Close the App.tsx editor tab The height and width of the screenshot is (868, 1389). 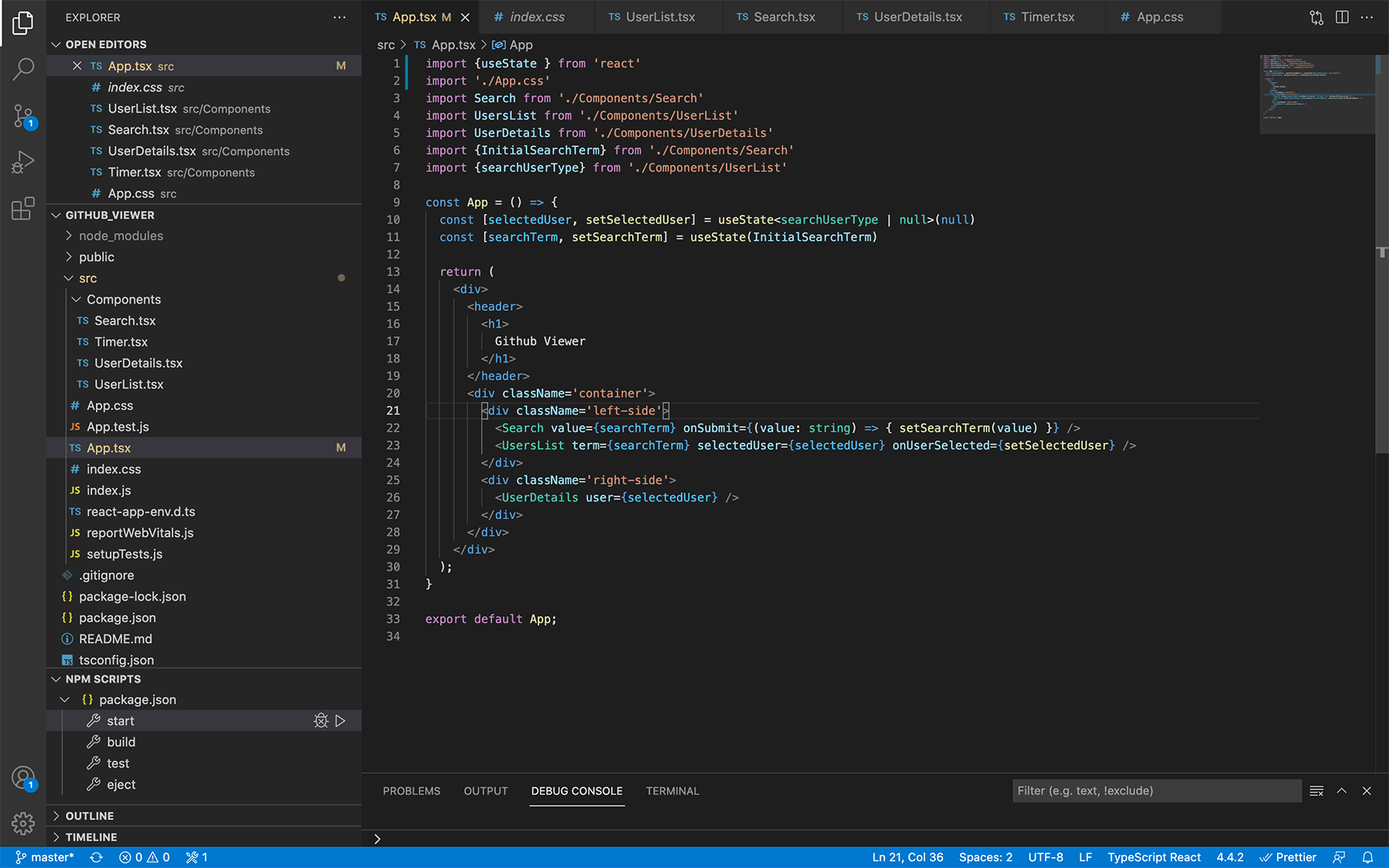(x=465, y=17)
